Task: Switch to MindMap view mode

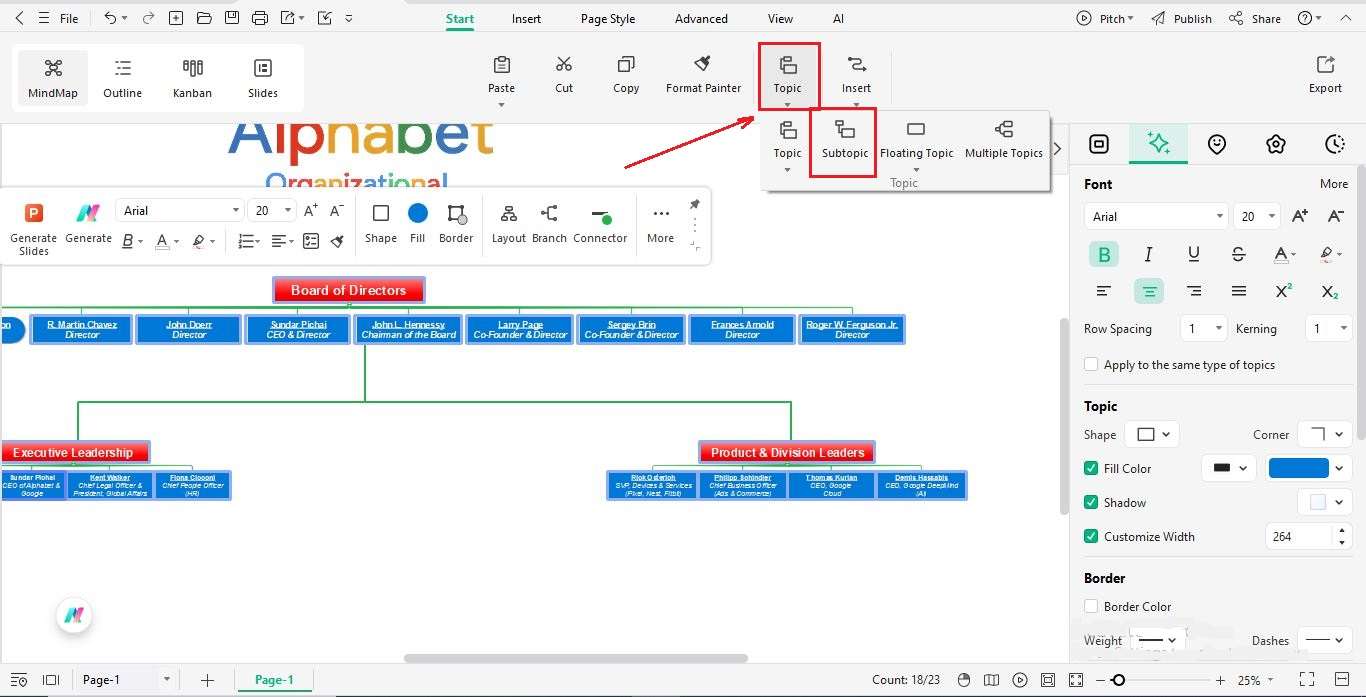Action: [53, 78]
